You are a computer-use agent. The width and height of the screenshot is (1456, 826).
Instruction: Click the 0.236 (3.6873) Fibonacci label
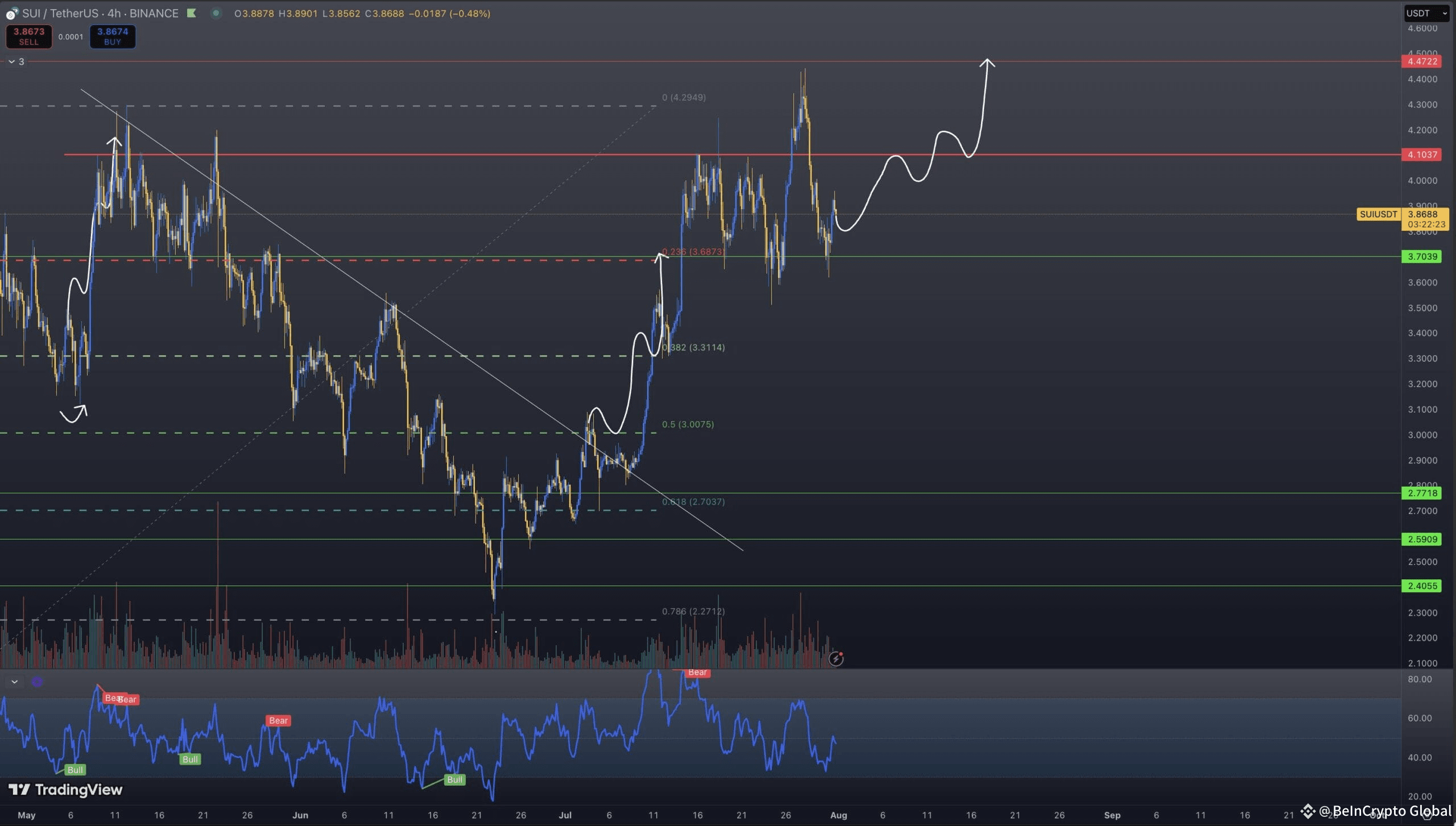[x=693, y=251]
